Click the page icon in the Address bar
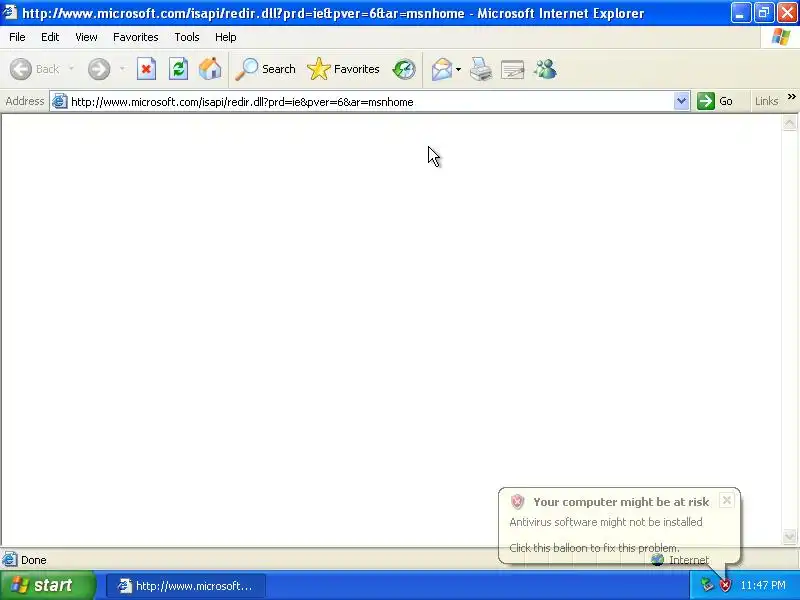Viewport: 800px width, 600px height. point(60,102)
